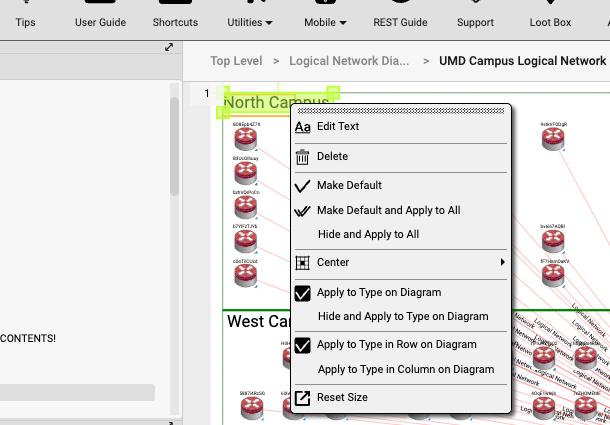This screenshot has height=425, width=610.
Task: Choose Apply to Type in Column on Diagram
Action: pos(405,369)
